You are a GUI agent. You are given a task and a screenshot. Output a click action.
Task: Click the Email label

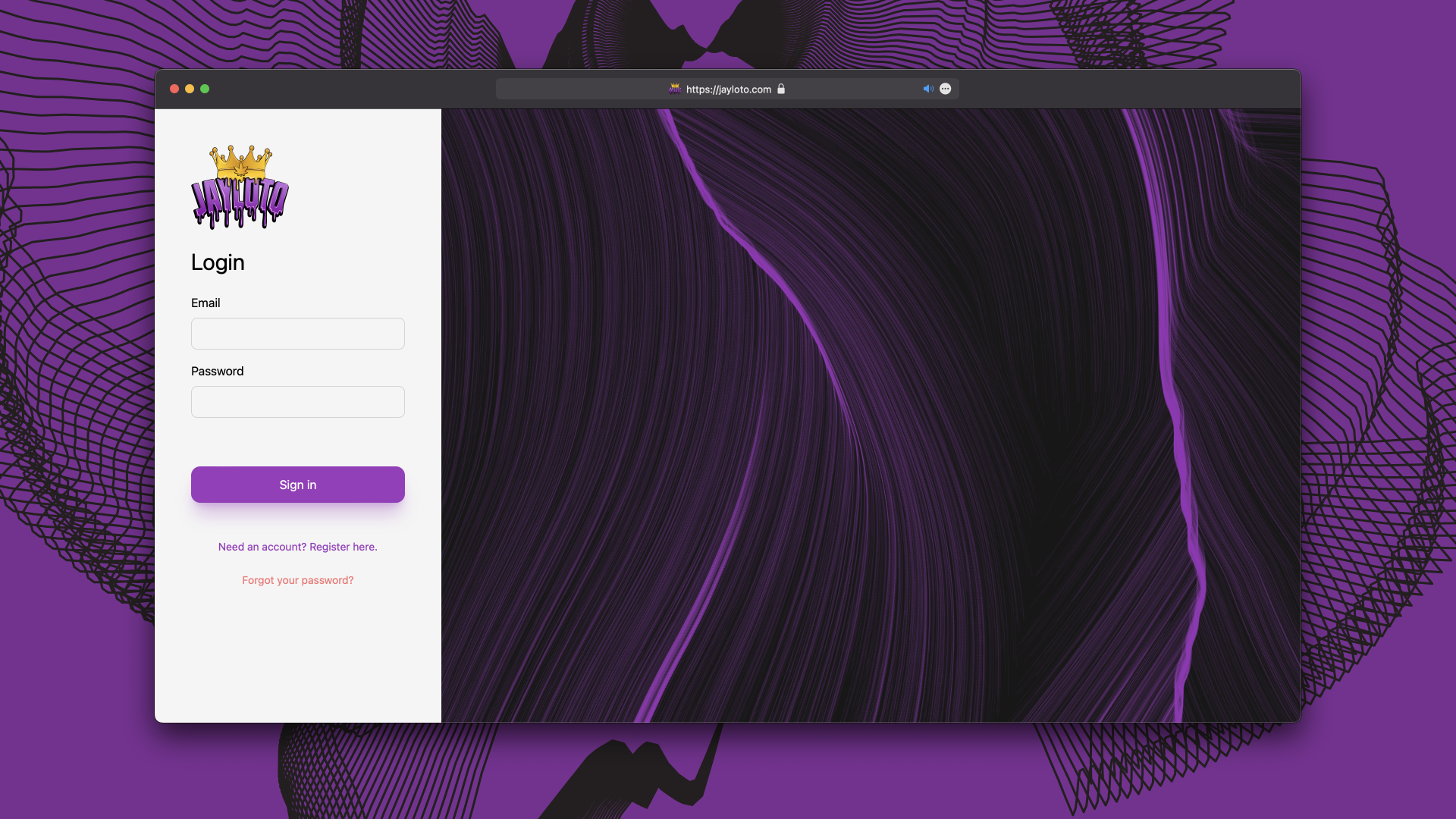click(x=206, y=303)
